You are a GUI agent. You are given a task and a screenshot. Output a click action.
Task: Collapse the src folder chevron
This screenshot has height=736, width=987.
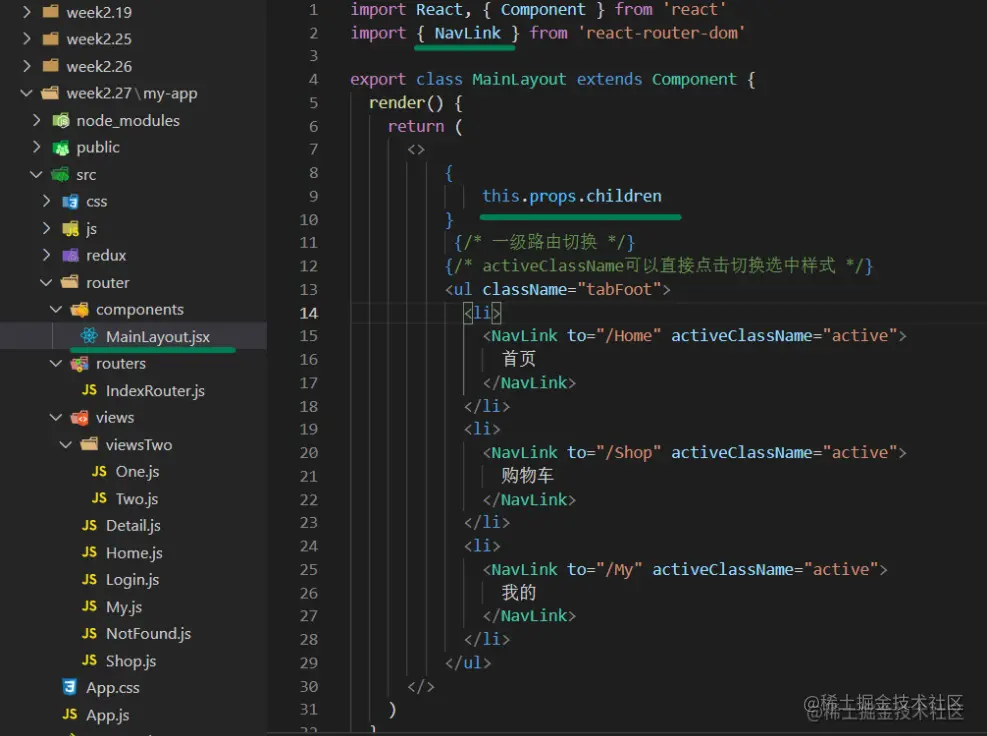pos(37,174)
